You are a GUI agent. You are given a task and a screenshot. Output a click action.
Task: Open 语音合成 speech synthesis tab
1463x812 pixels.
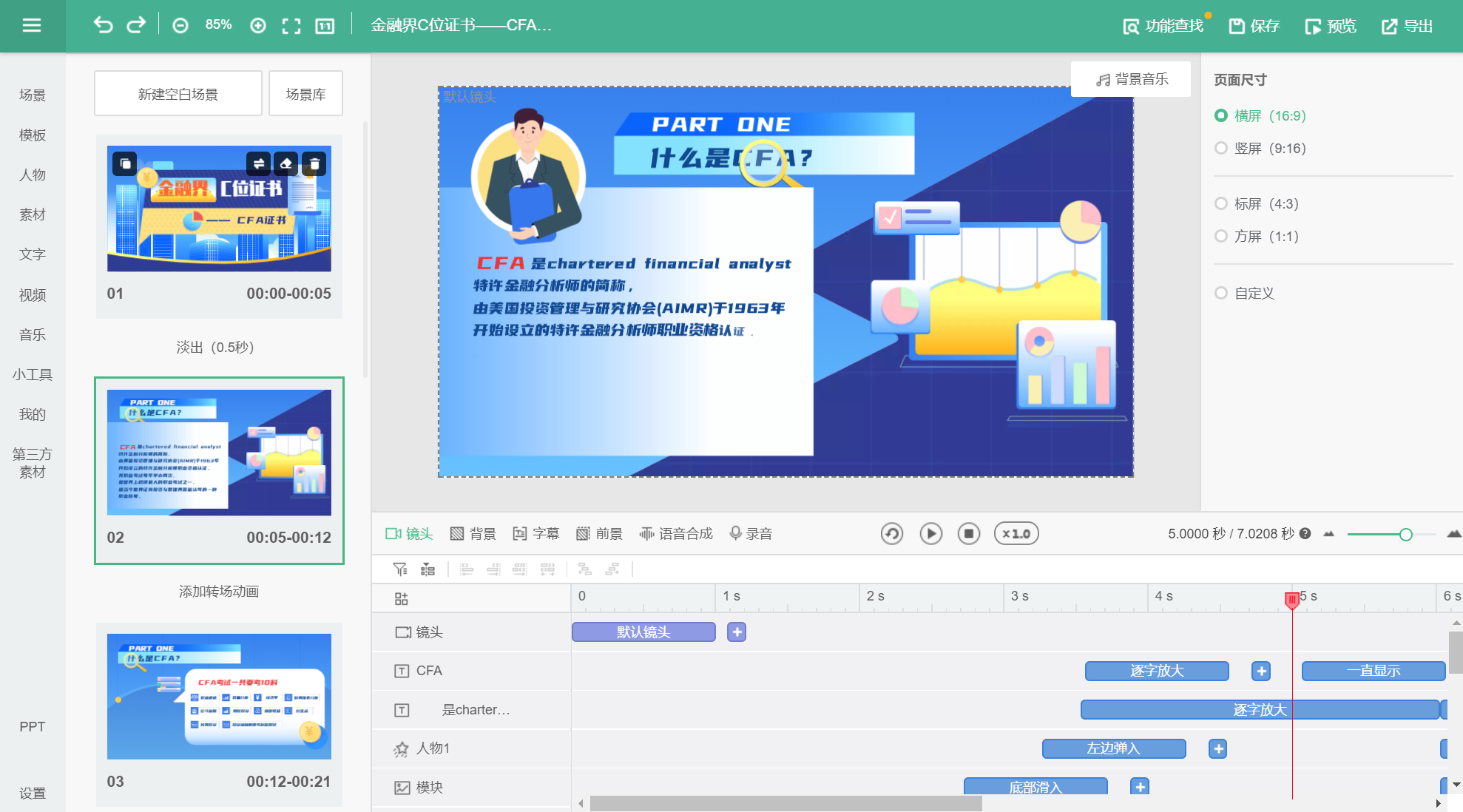(676, 533)
